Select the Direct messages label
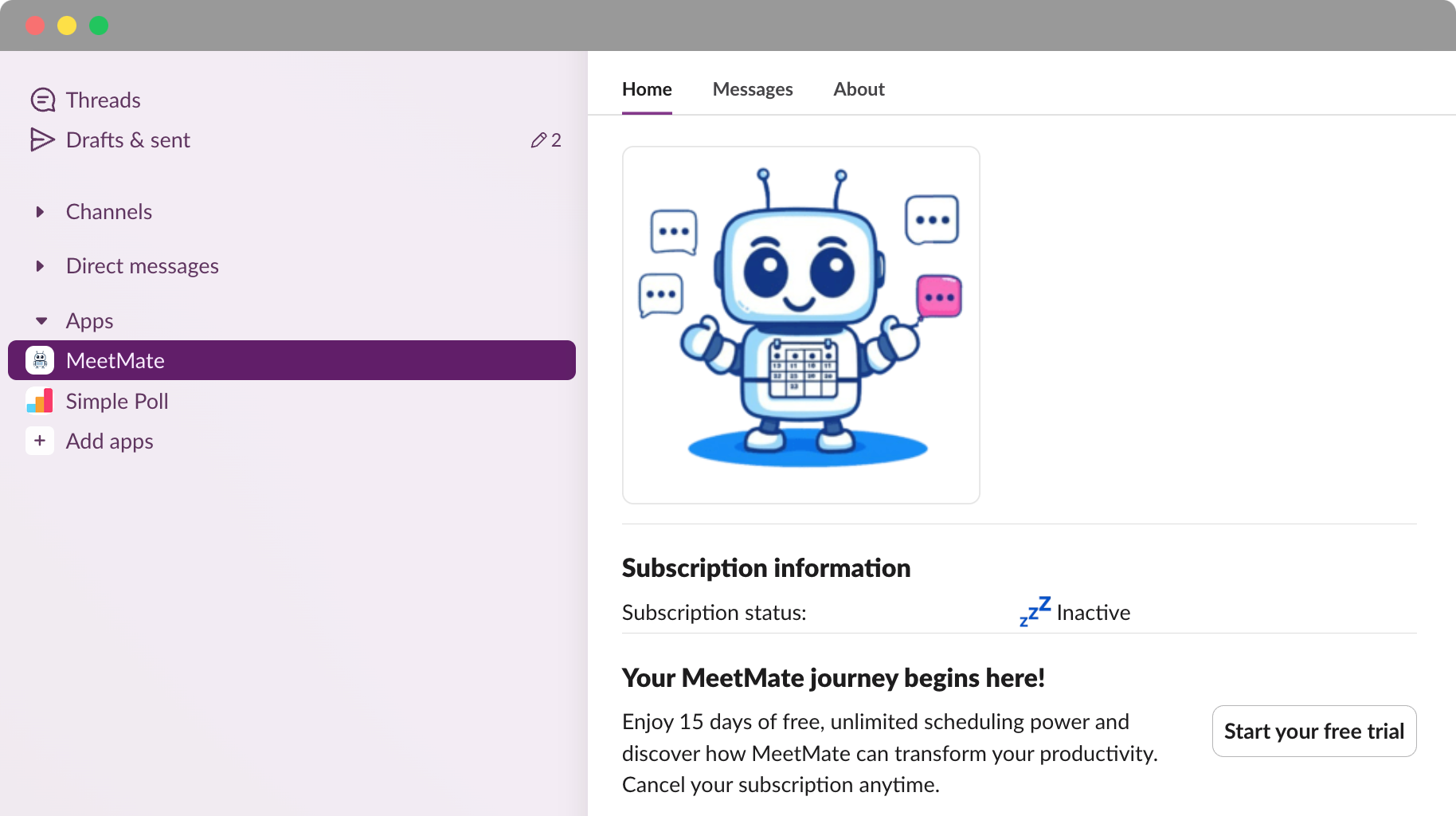This screenshot has height=816, width=1456. point(143,266)
